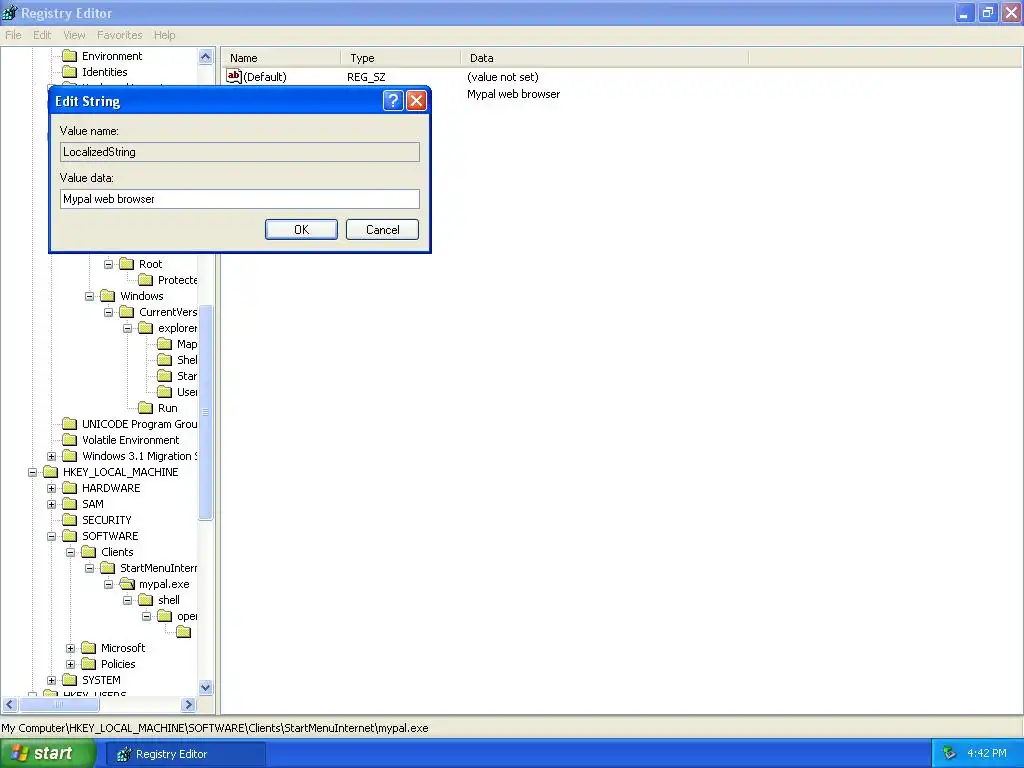The width and height of the screenshot is (1024, 768).
Task: Click the system tray network icon
Action: (949, 754)
